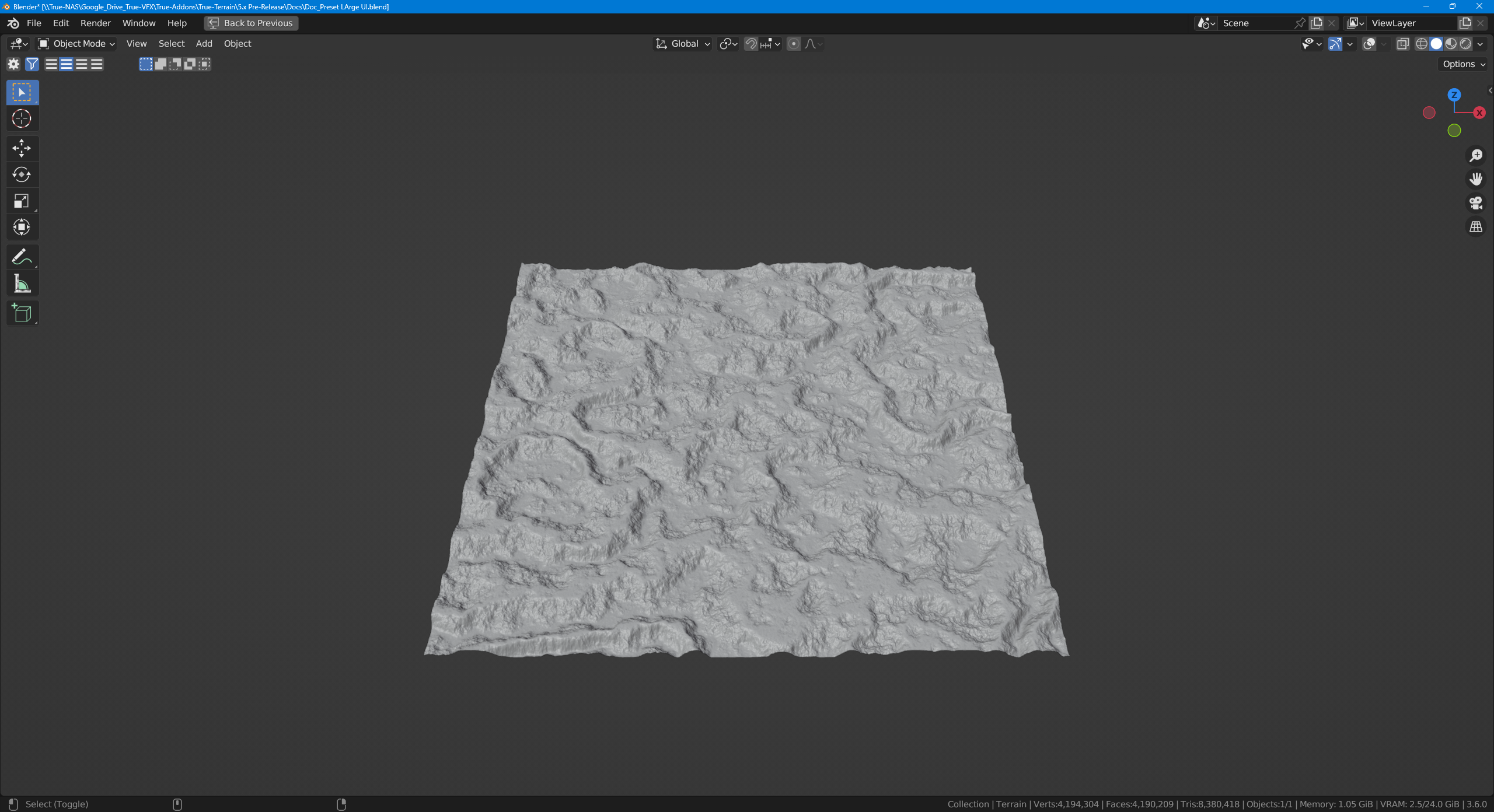Toggle the snap magnet button
The image size is (1494, 812).
pos(751,44)
